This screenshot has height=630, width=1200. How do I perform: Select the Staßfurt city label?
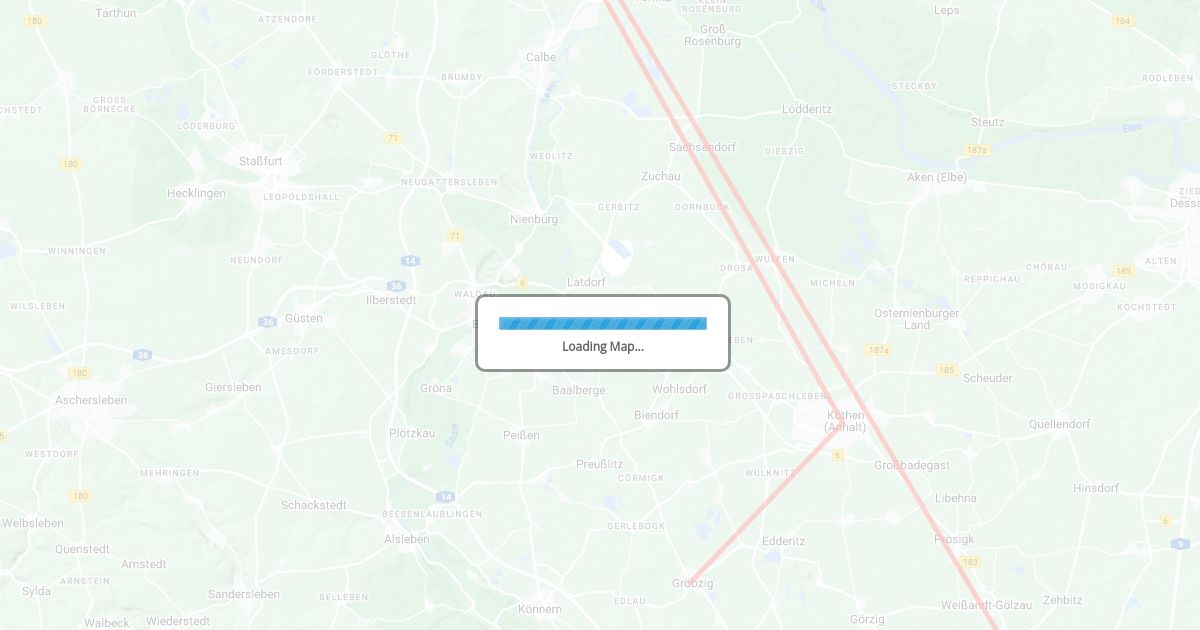point(260,161)
